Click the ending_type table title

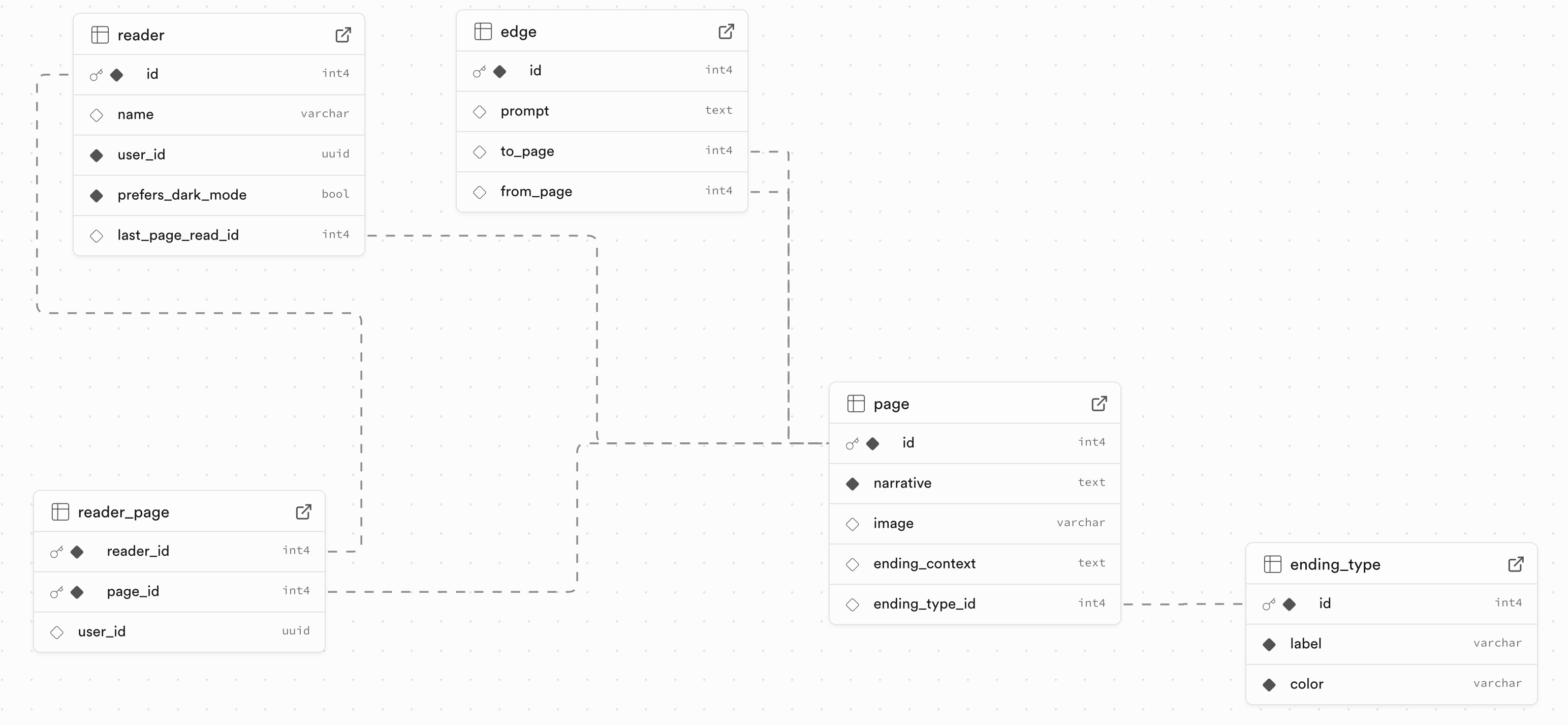[x=1335, y=564]
